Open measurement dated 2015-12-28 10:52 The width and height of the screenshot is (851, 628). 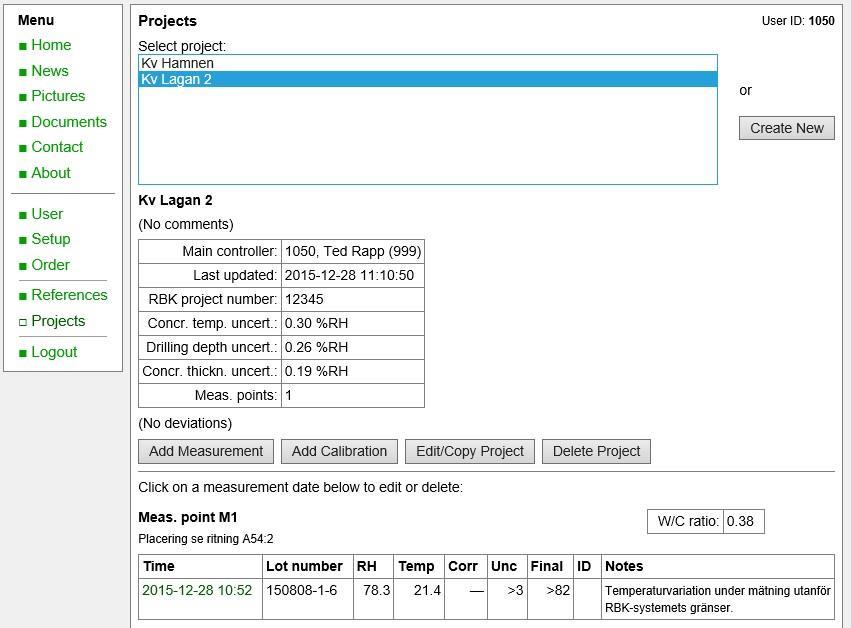click(197, 590)
